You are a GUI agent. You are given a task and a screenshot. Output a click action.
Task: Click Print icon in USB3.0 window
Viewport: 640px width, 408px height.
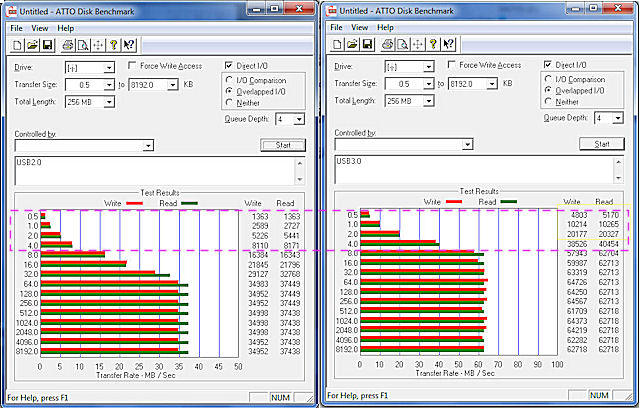coord(387,44)
